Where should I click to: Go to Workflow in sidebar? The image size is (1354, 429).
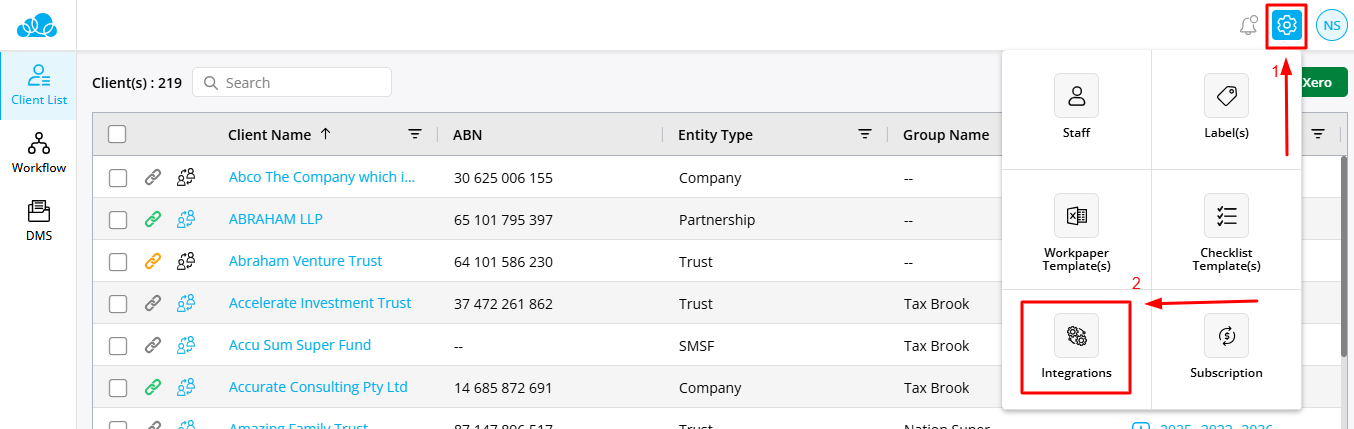tap(39, 153)
